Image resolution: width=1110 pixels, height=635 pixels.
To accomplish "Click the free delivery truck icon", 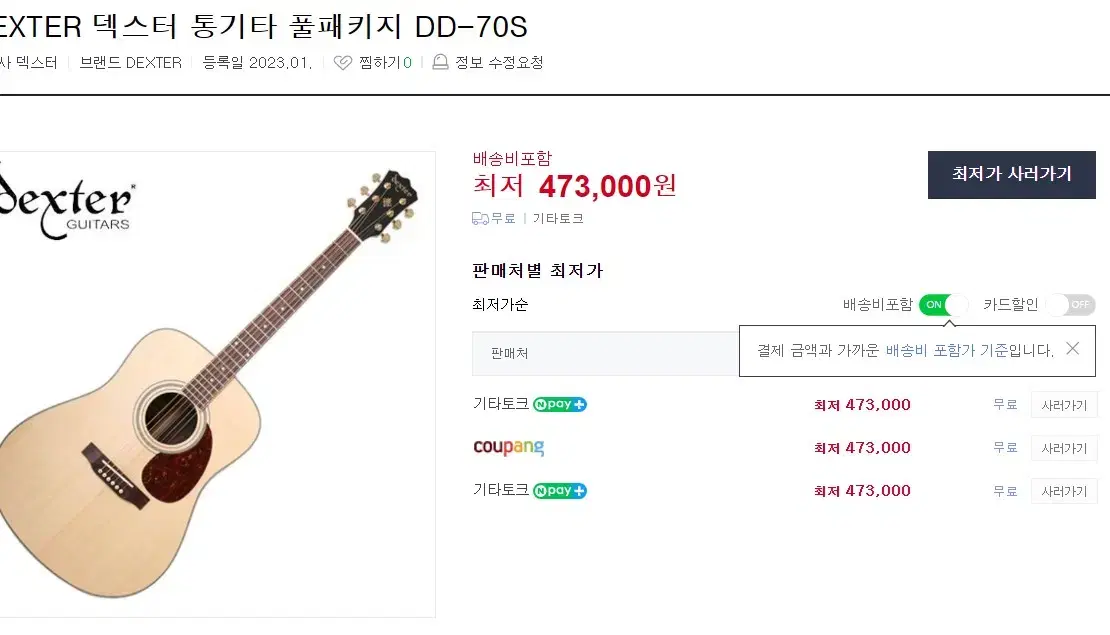I will click(480, 218).
